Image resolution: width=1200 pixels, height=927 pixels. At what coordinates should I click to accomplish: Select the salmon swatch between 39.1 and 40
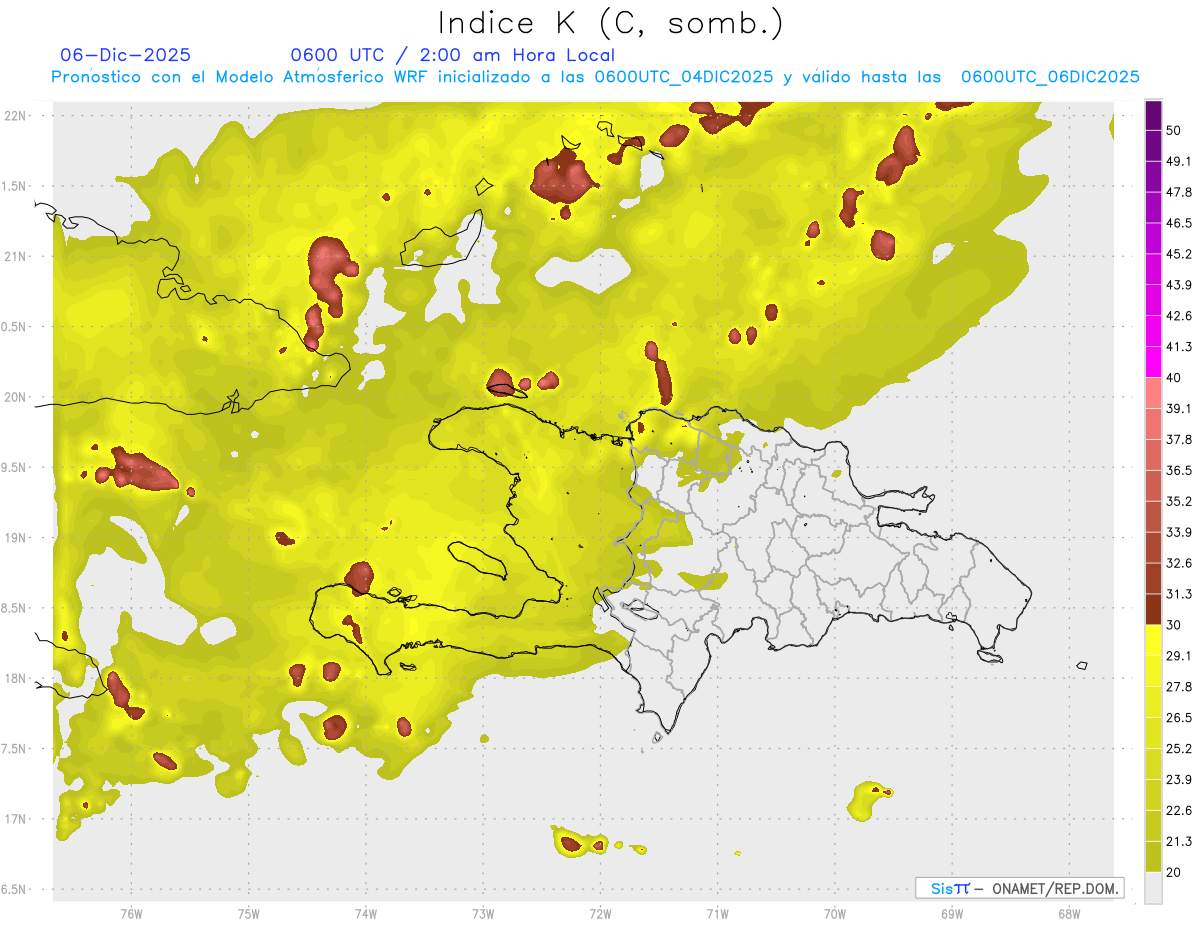click(x=1153, y=393)
